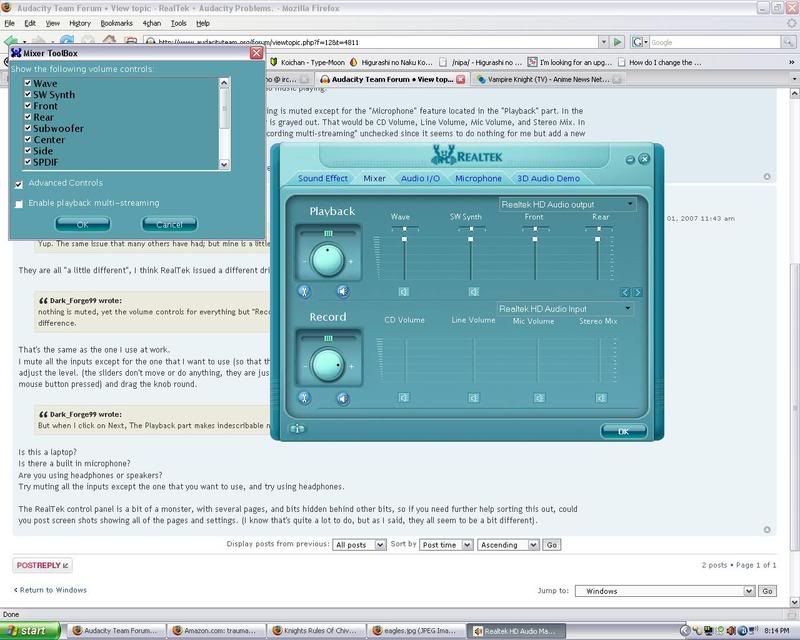
Task: Mute the SW Synth channel
Action: click(473, 292)
